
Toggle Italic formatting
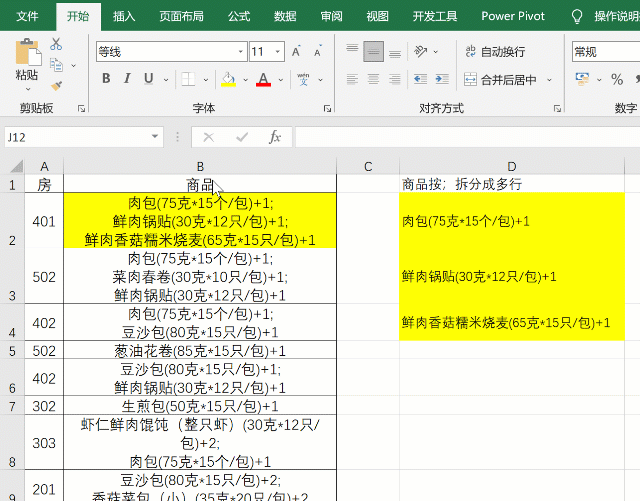[x=128, y=79]
